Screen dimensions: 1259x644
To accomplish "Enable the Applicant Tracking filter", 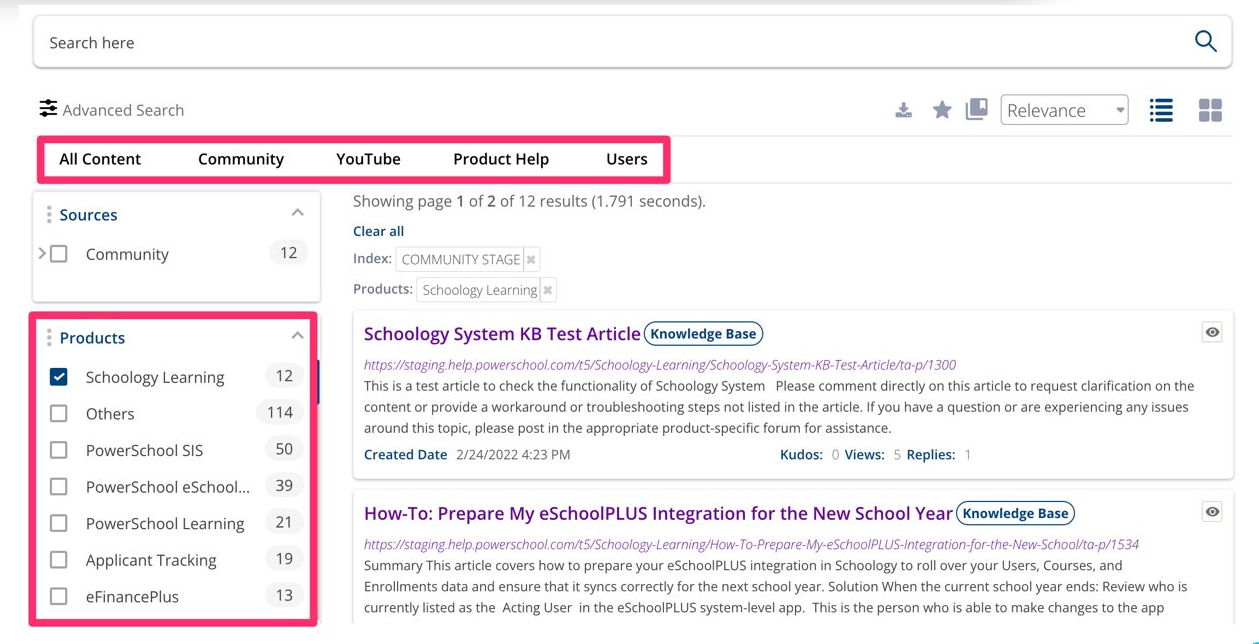I will [x=58, y=560].
